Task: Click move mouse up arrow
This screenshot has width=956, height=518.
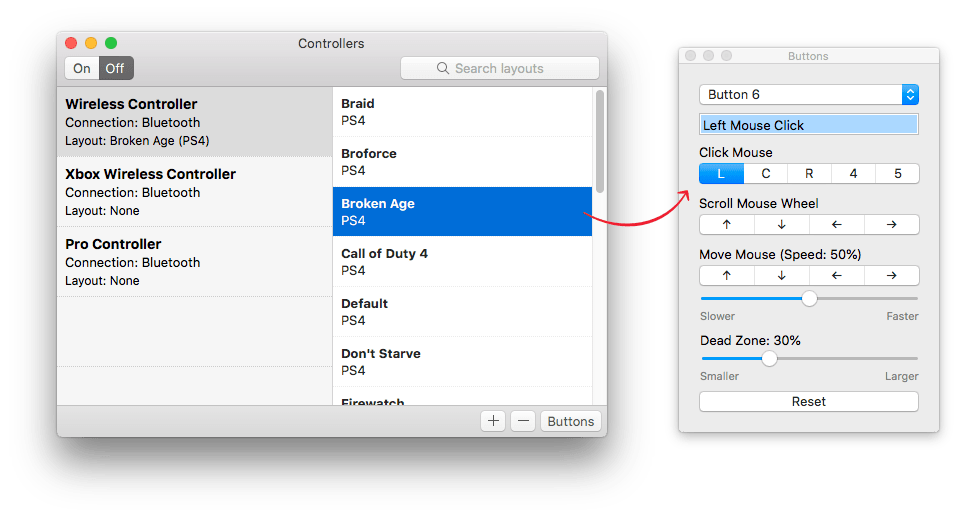Action: point(727,275)
